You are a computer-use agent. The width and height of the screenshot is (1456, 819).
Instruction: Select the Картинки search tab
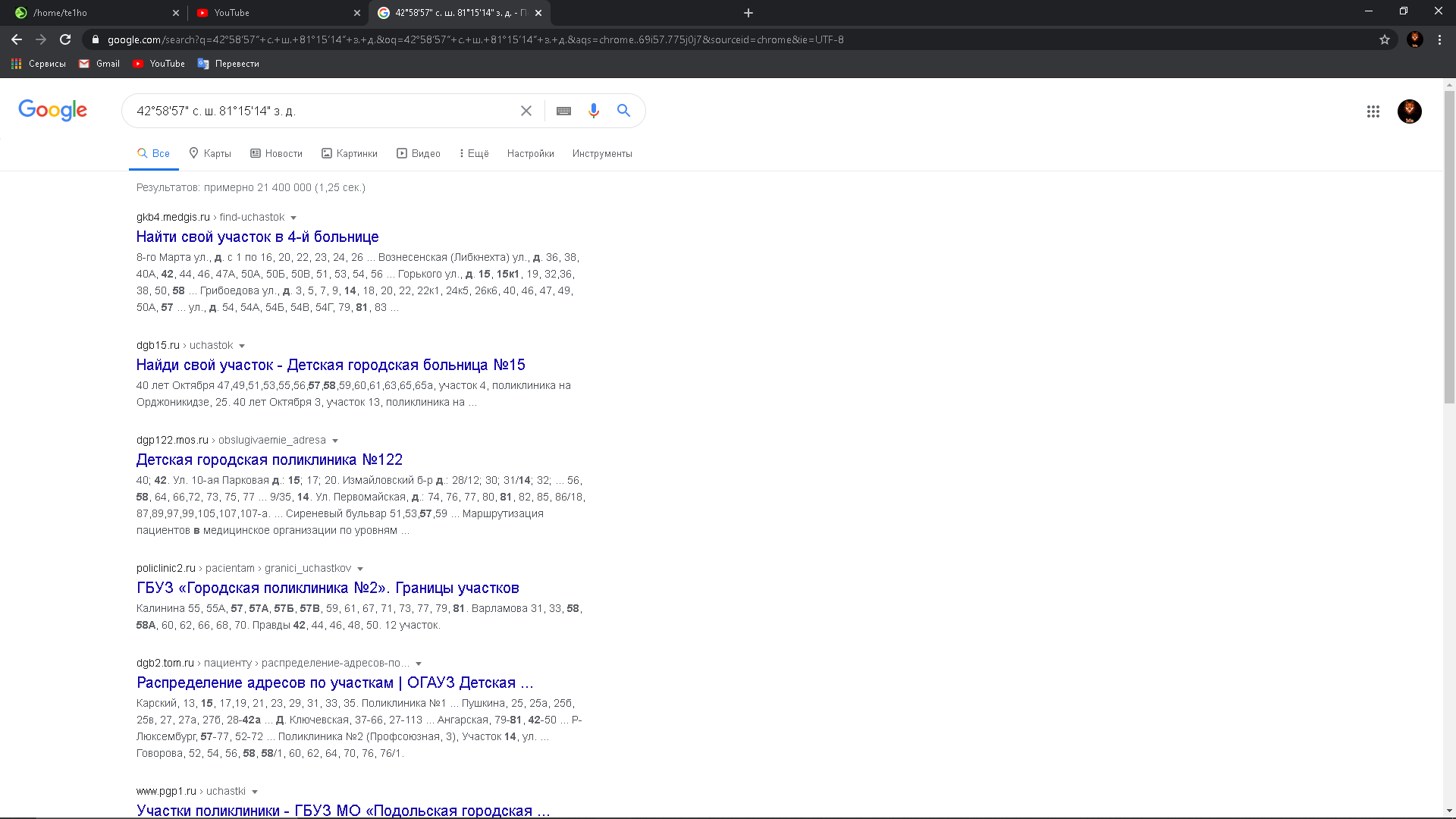coord(350,153)
